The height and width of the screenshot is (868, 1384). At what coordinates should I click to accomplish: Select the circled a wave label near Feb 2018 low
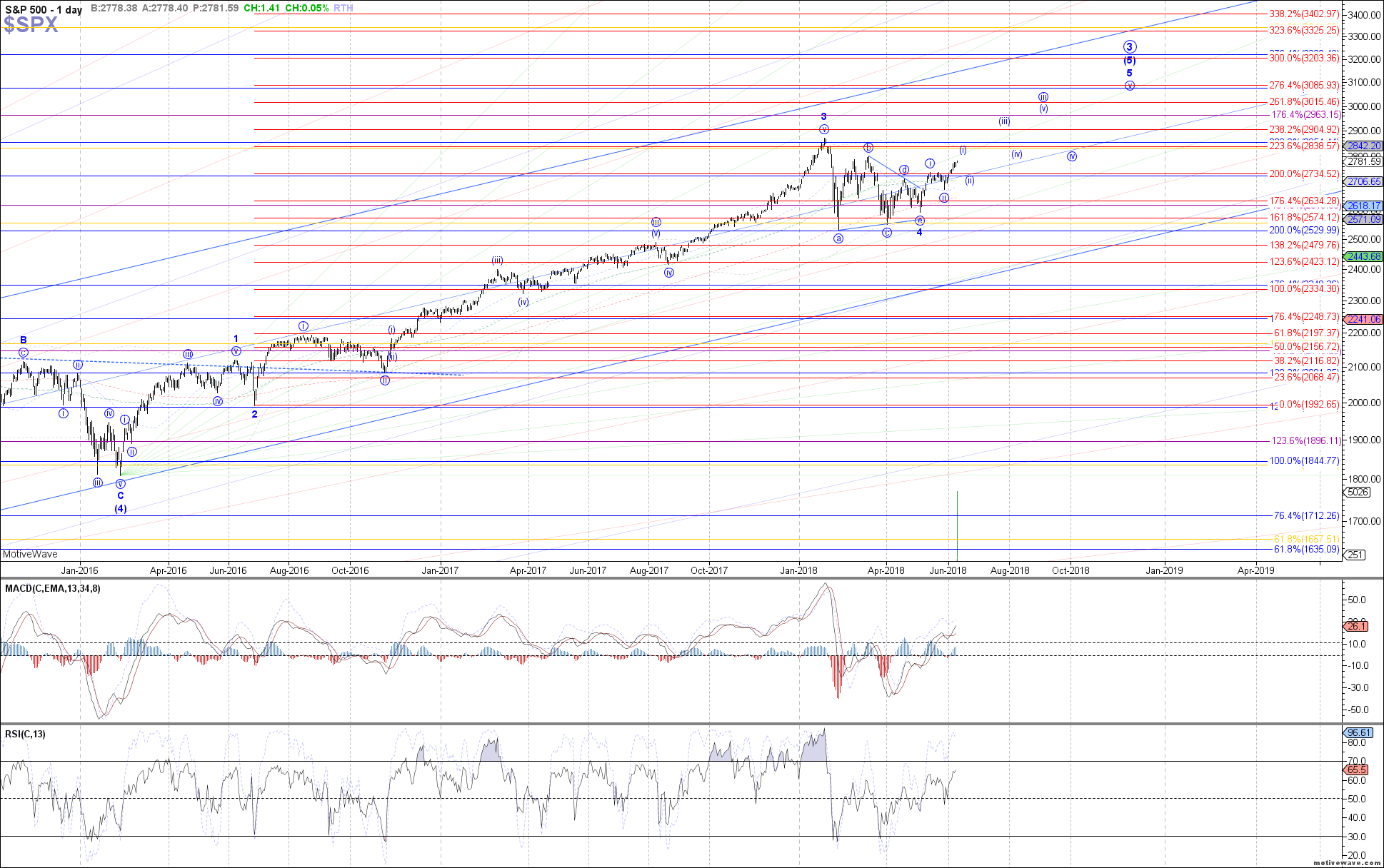[x=838, y=238]
